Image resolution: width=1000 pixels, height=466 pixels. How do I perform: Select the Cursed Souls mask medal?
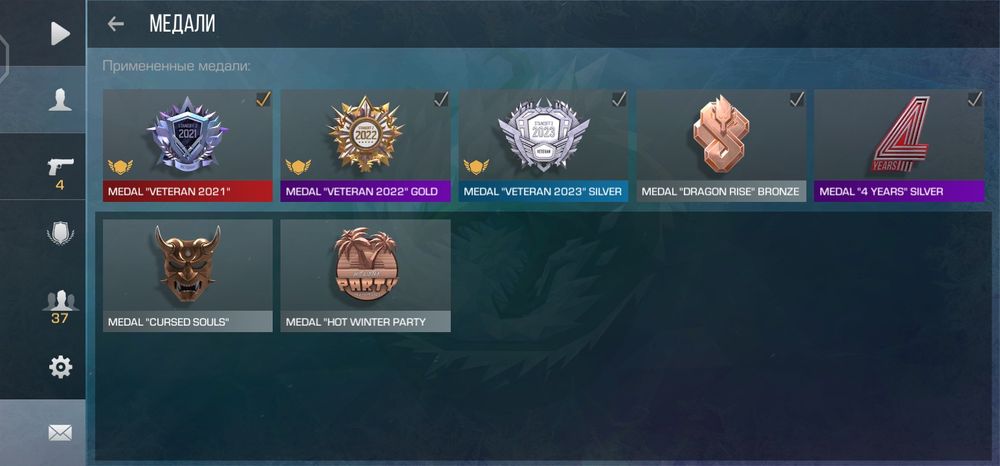coord(188,275)
